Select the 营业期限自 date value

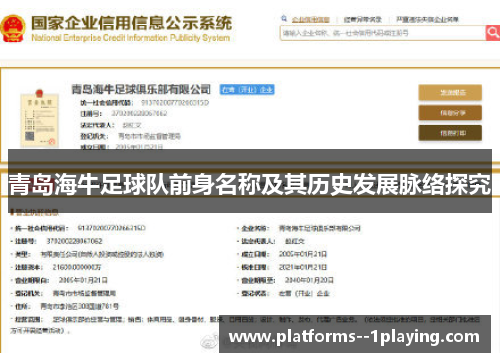83,280
